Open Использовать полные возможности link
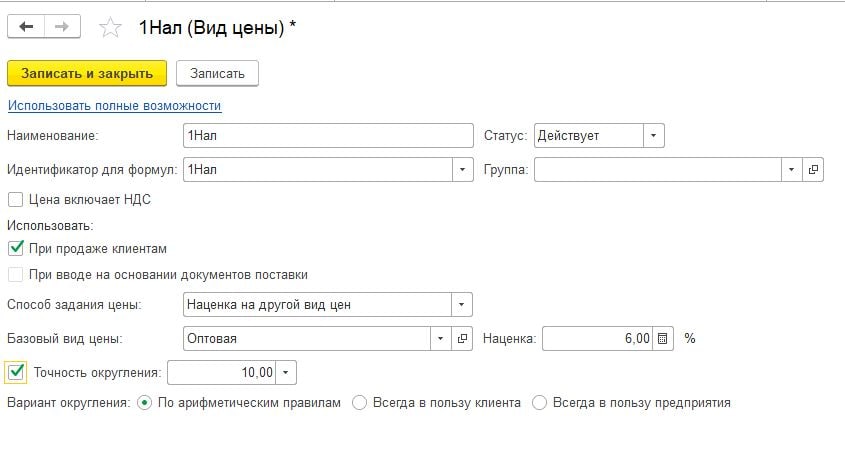This screenshot has width=845, height=456. [114, 106]
